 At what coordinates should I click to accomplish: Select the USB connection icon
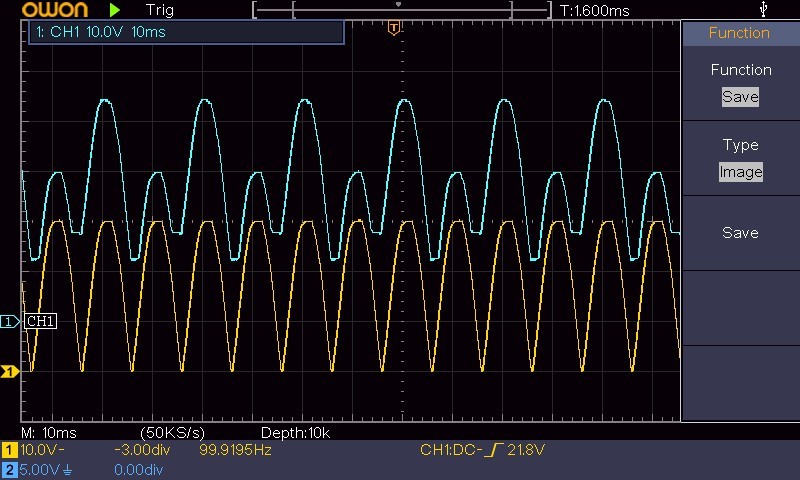coord(763,9)
